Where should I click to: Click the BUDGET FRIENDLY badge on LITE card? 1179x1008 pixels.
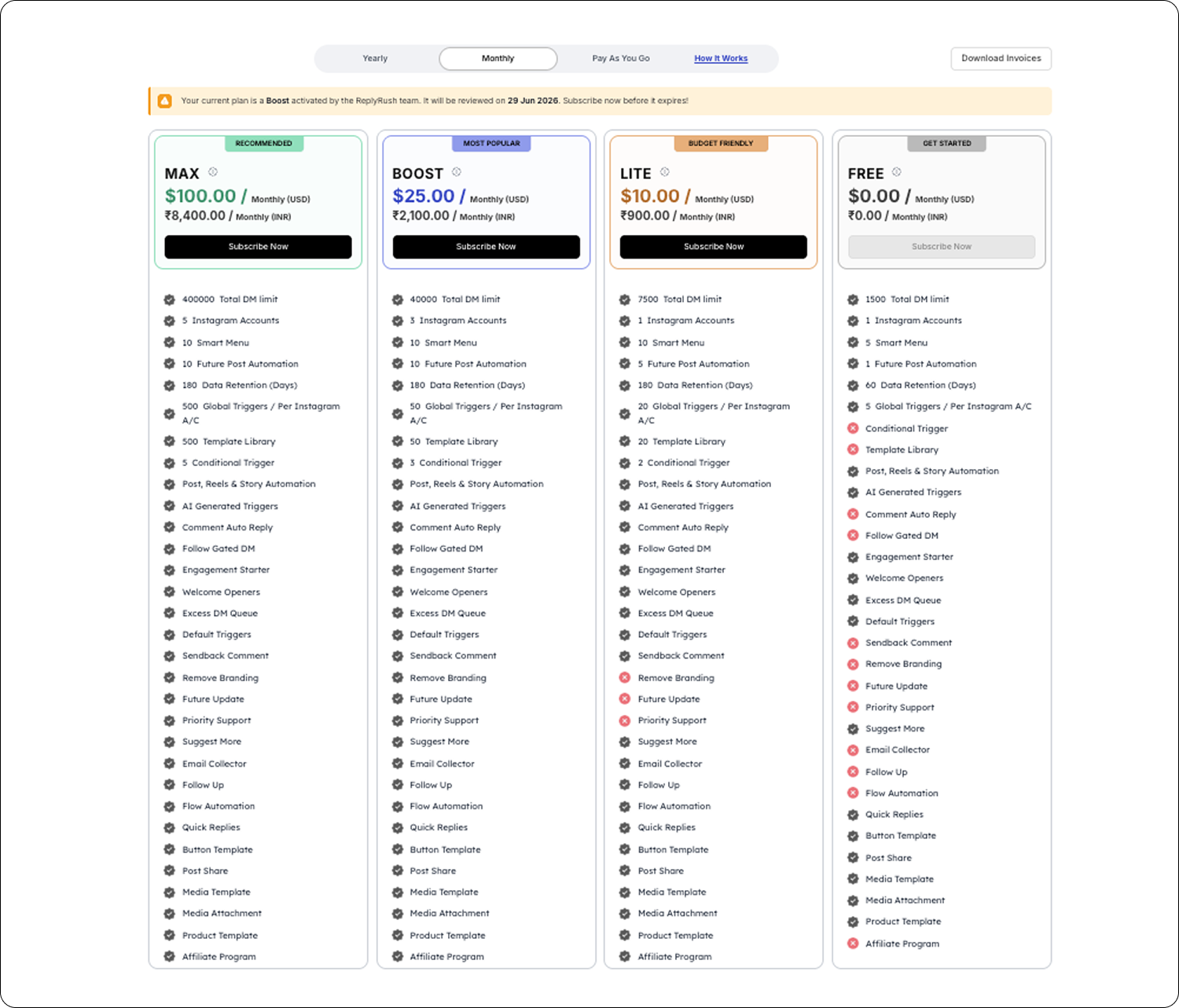(721, 143)
